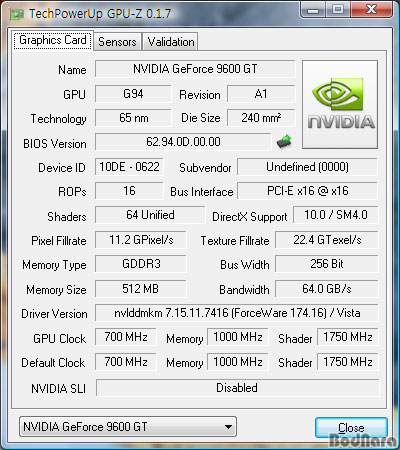Click the GPU field showing G94
This screenshot has width=400, height=450.
(x=133, y=94)
